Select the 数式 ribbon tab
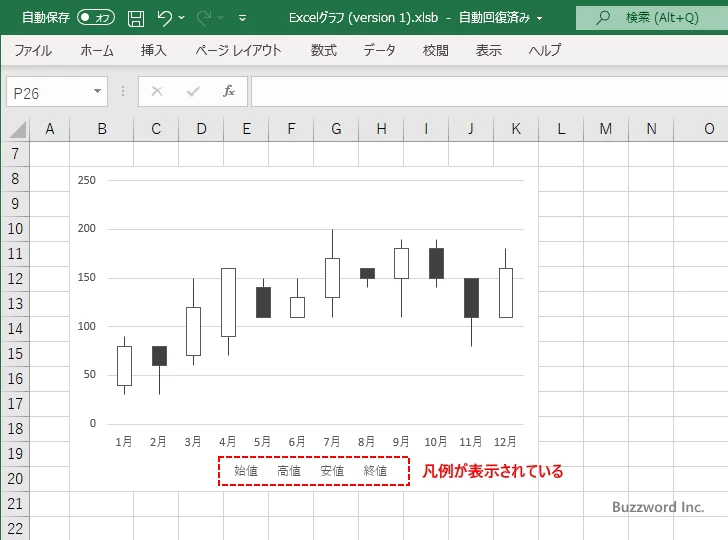Screen dimensions: 728x540 coord(323,50)
